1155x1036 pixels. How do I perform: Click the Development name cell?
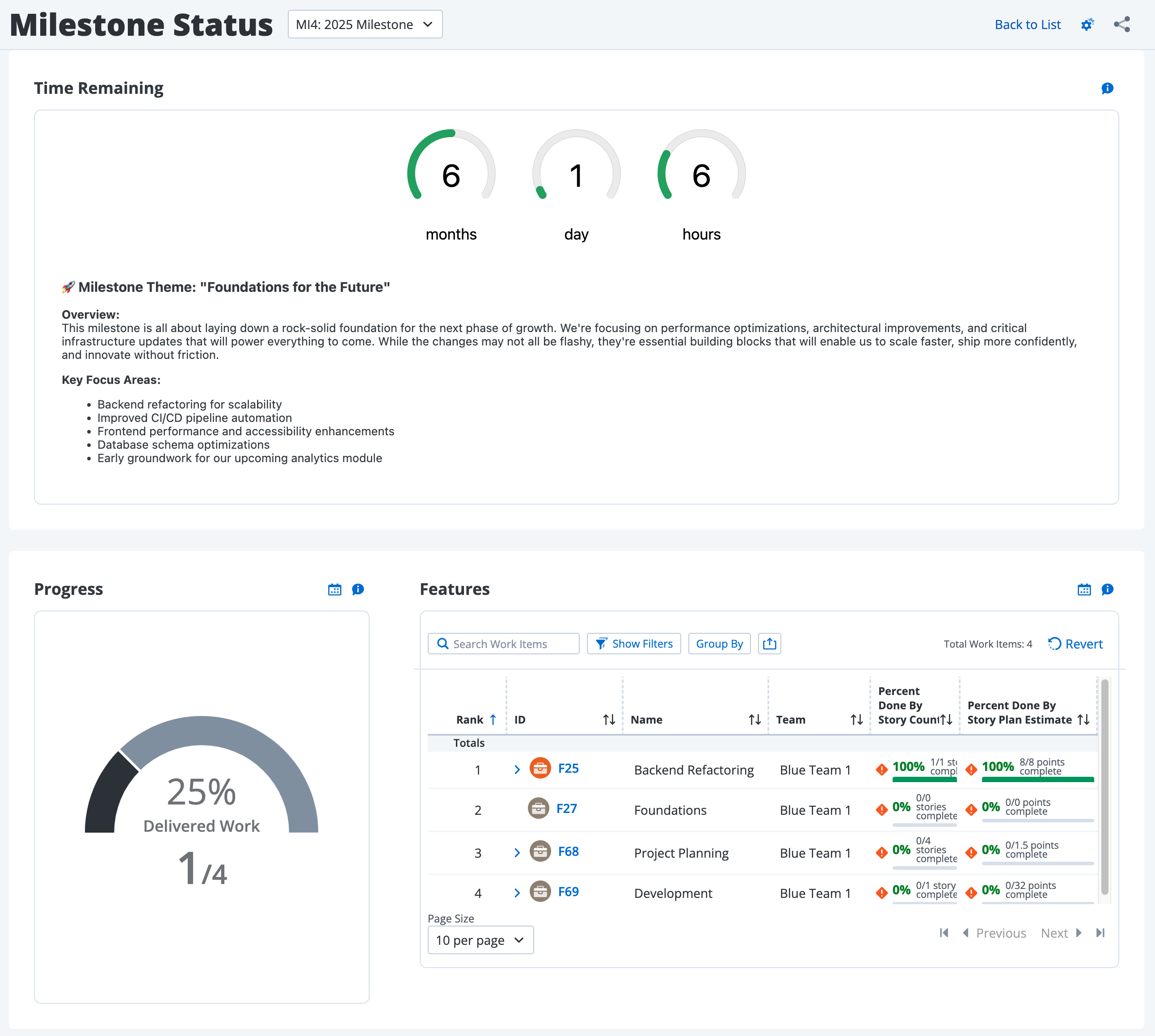[x=673, y=893]
